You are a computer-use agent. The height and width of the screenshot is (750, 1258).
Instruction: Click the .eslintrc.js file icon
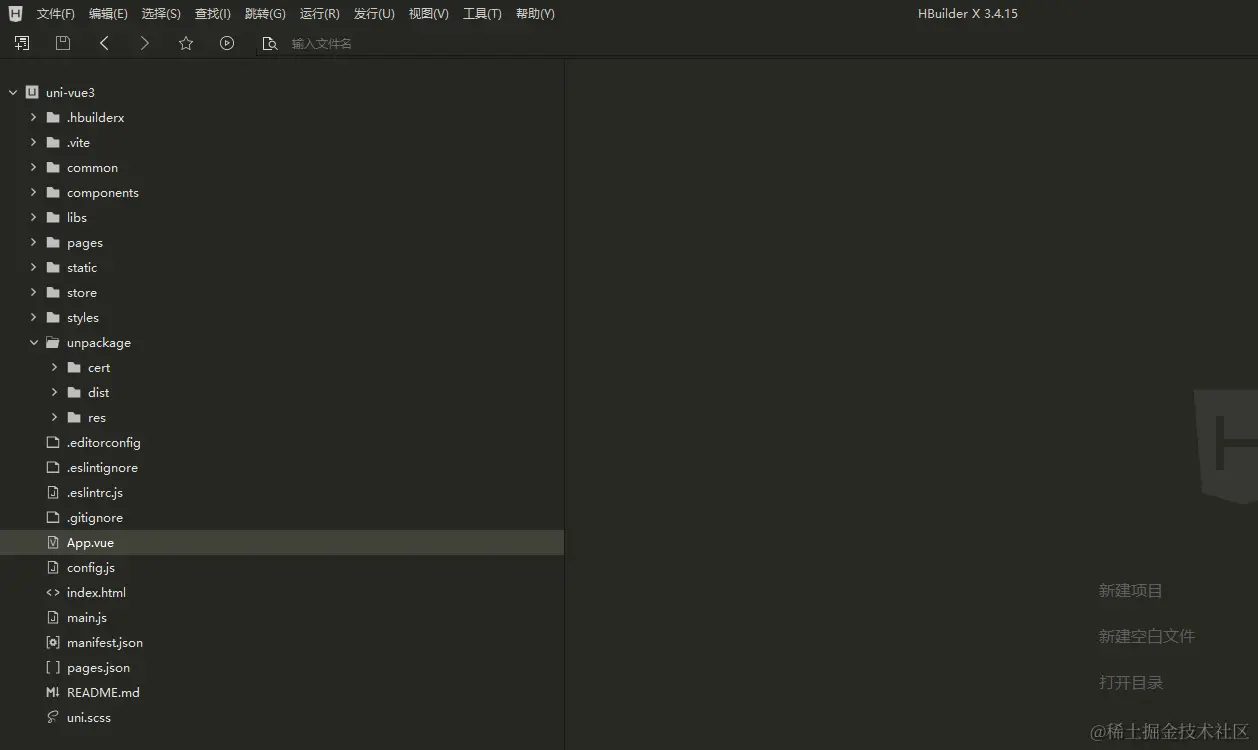pyautogui.click(x=53, y=492)
